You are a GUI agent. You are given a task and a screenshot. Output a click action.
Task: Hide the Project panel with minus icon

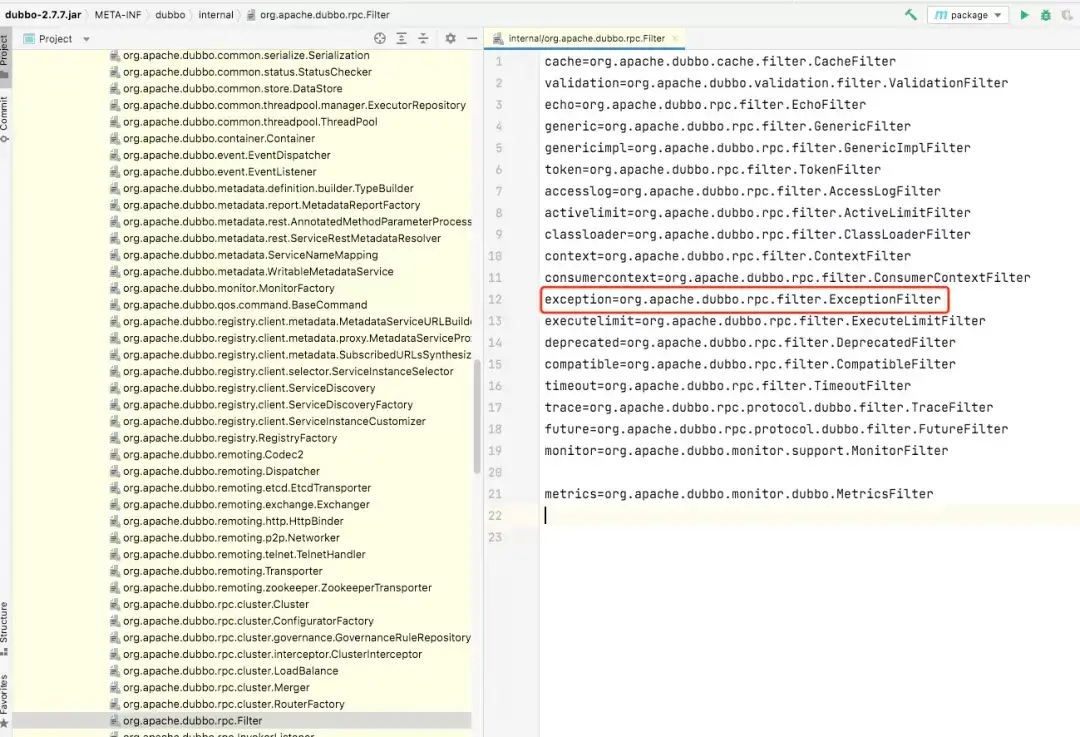[472, 39]
